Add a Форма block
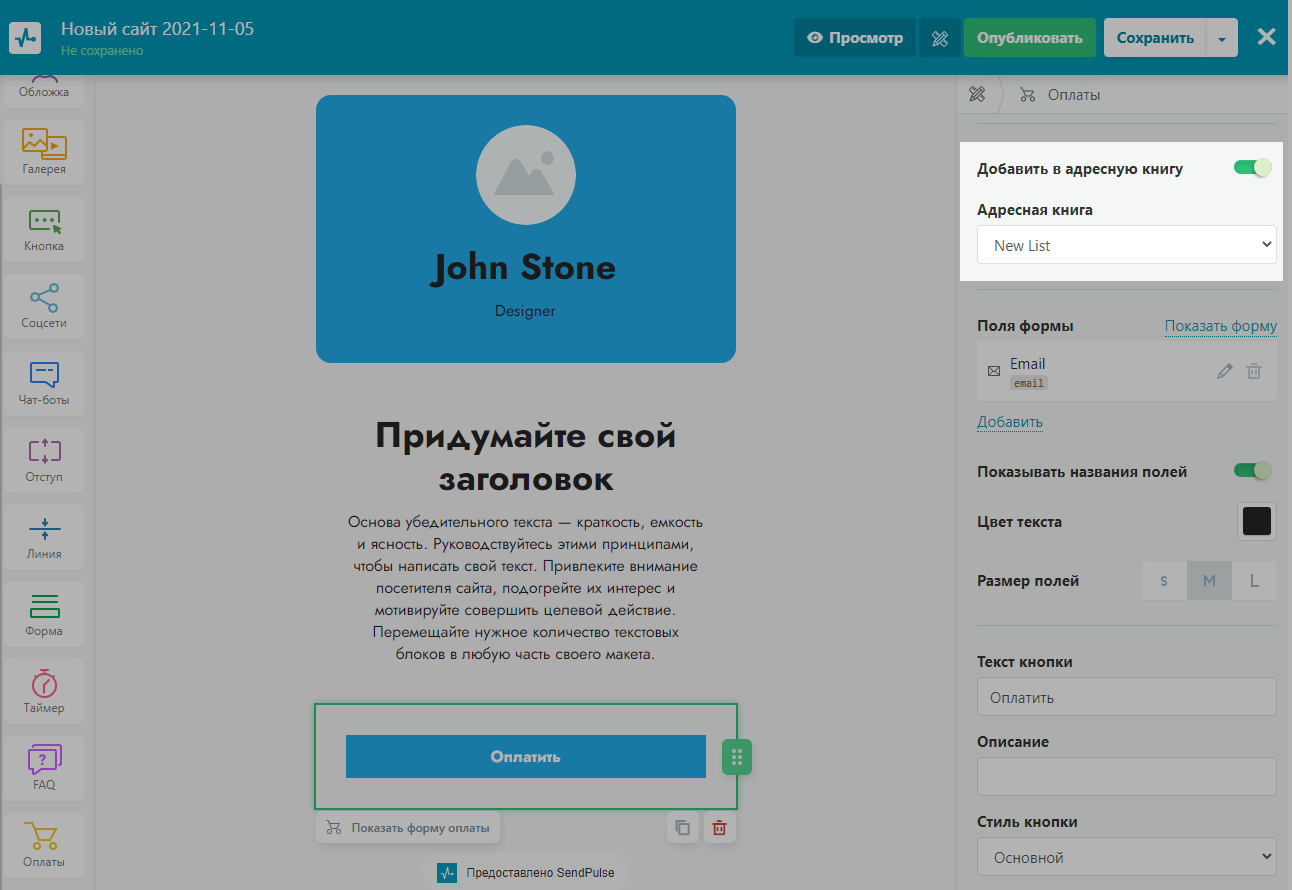1292x890 pixels. click(x=44, y=614)
